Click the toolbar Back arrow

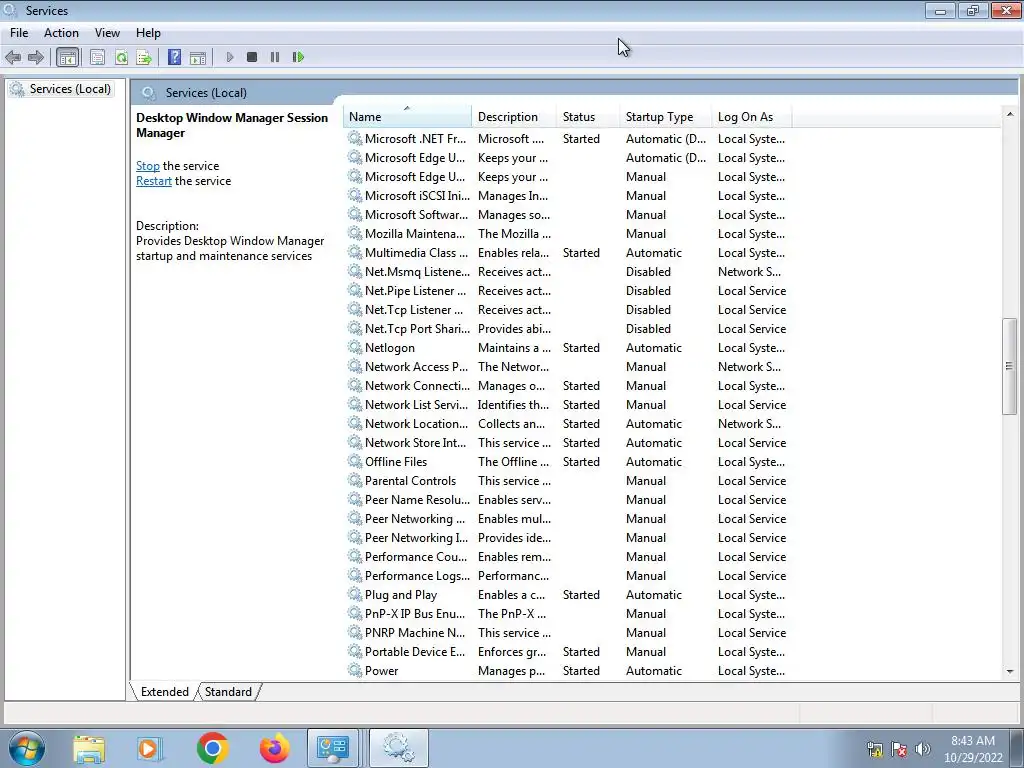click(x=13, y=57)
